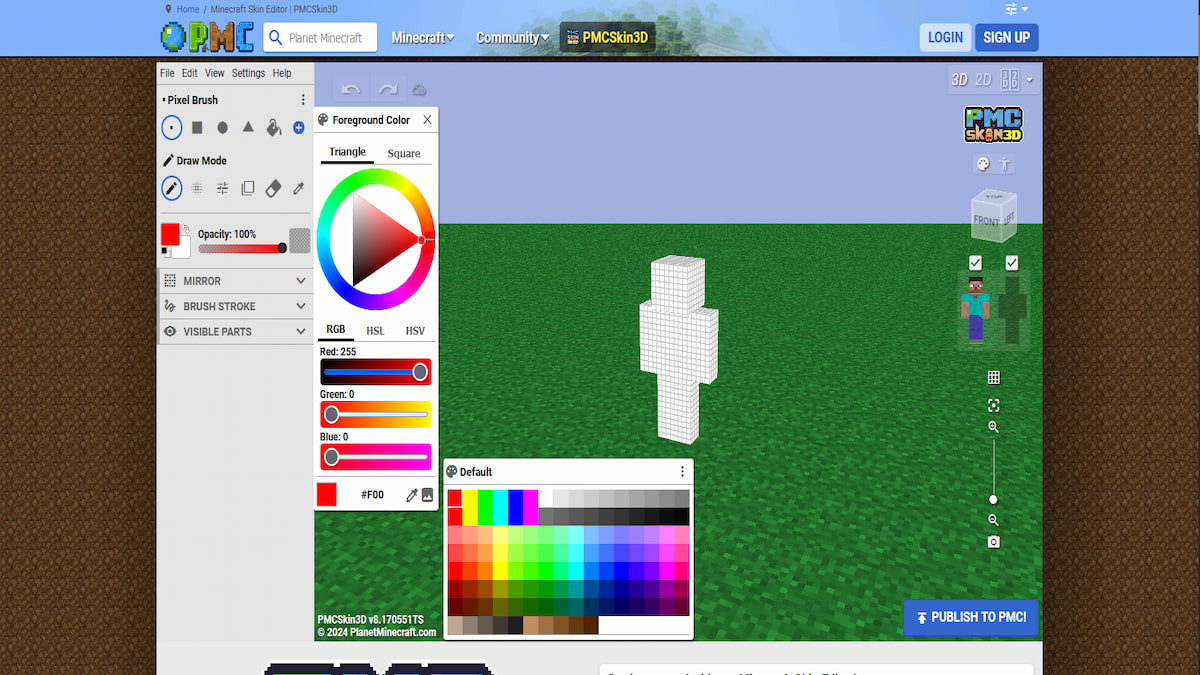Click the SIGN UP button
Screen dimensions: 1200x675
point(1006,37)
